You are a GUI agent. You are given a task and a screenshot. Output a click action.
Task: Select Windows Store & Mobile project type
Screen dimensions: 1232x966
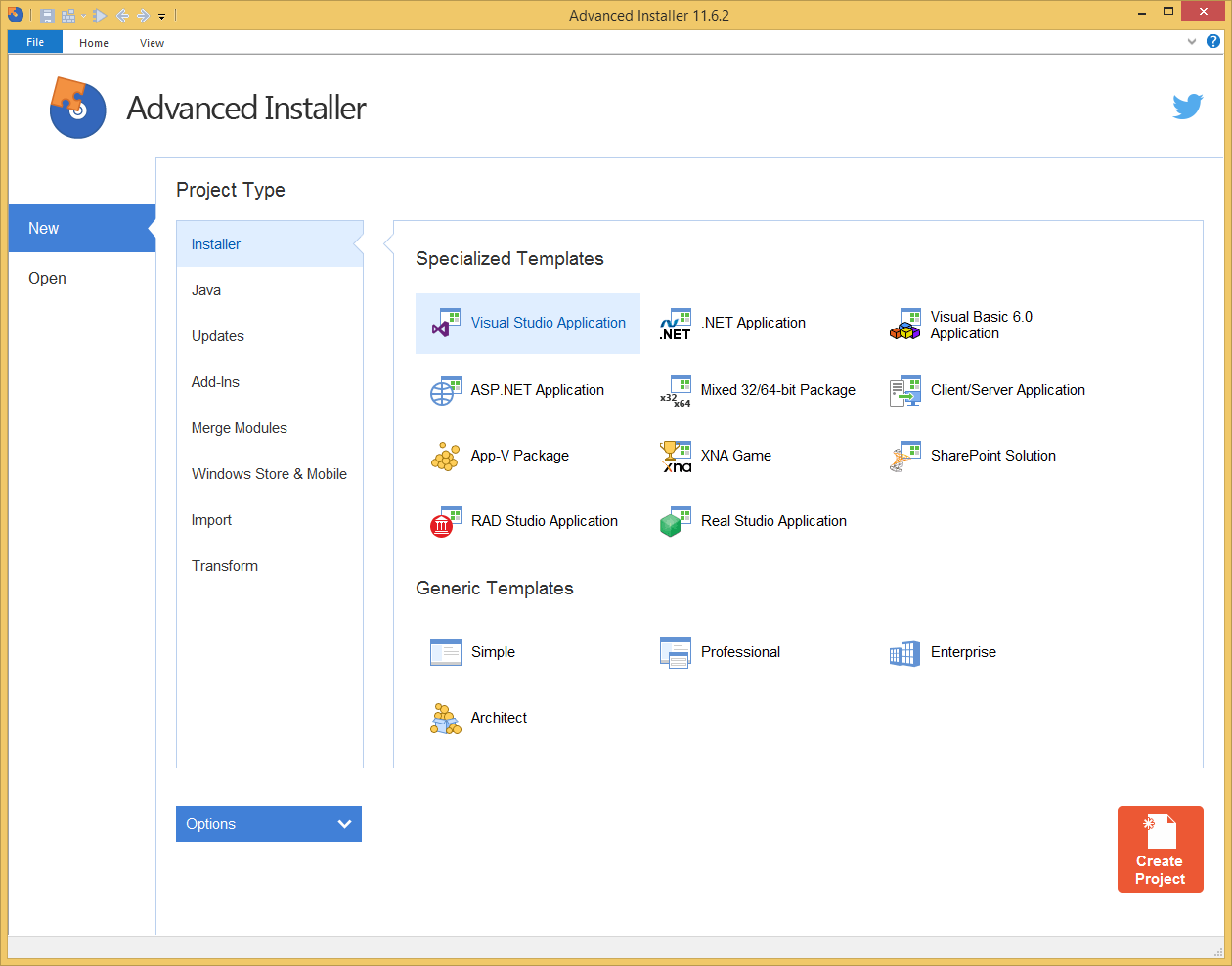pos(270,474)
